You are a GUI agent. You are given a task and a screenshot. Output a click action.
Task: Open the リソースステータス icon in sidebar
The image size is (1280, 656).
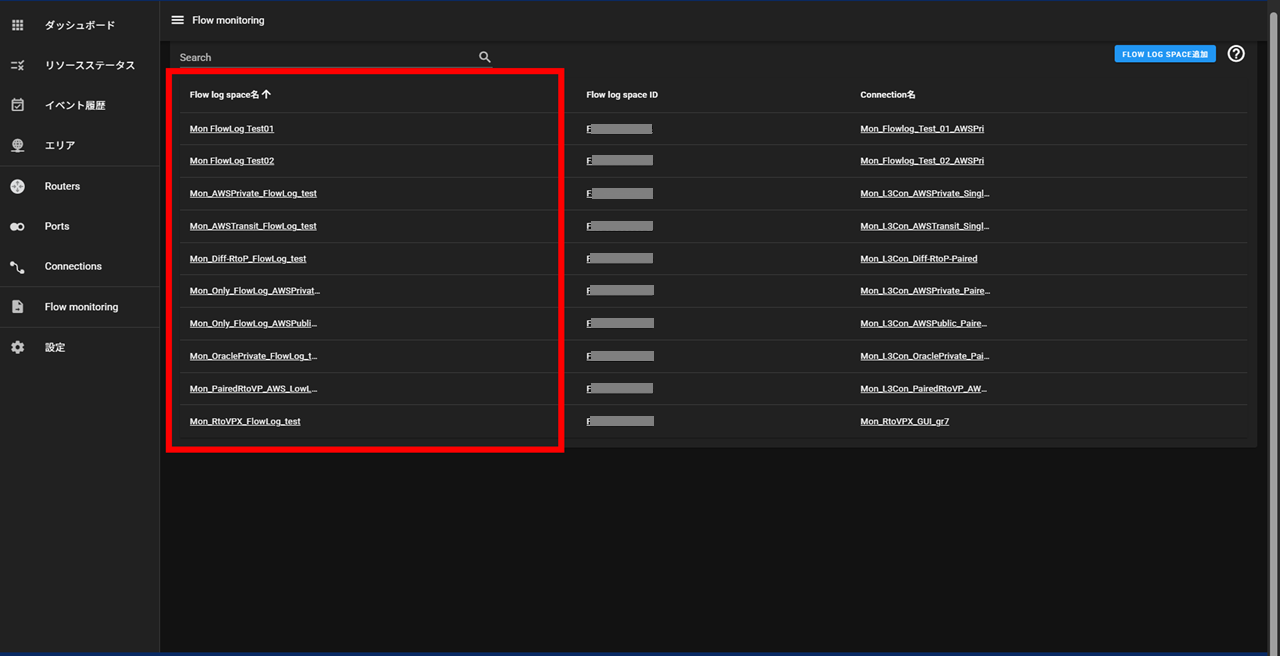(17, 65)
